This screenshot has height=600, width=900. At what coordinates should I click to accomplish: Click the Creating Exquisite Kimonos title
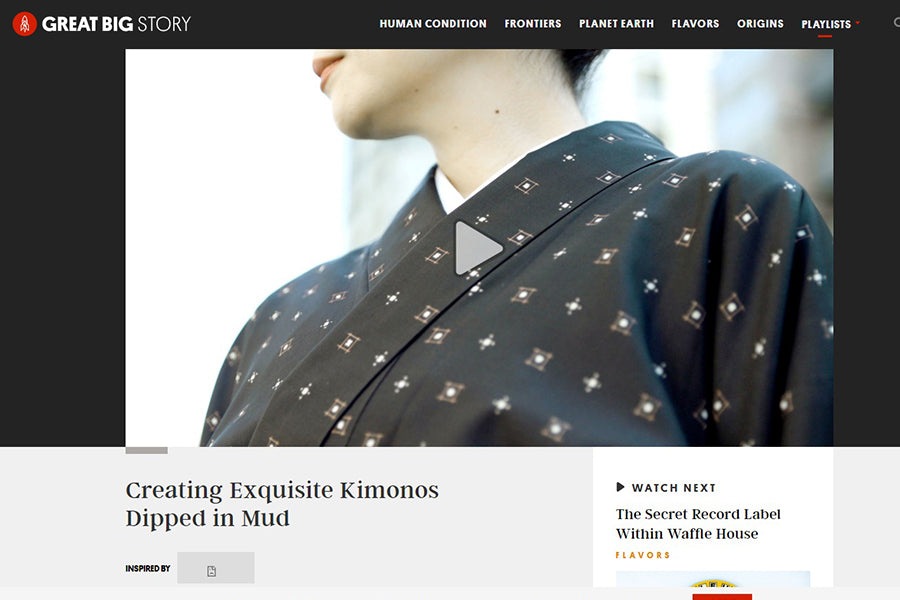point(282,504)
